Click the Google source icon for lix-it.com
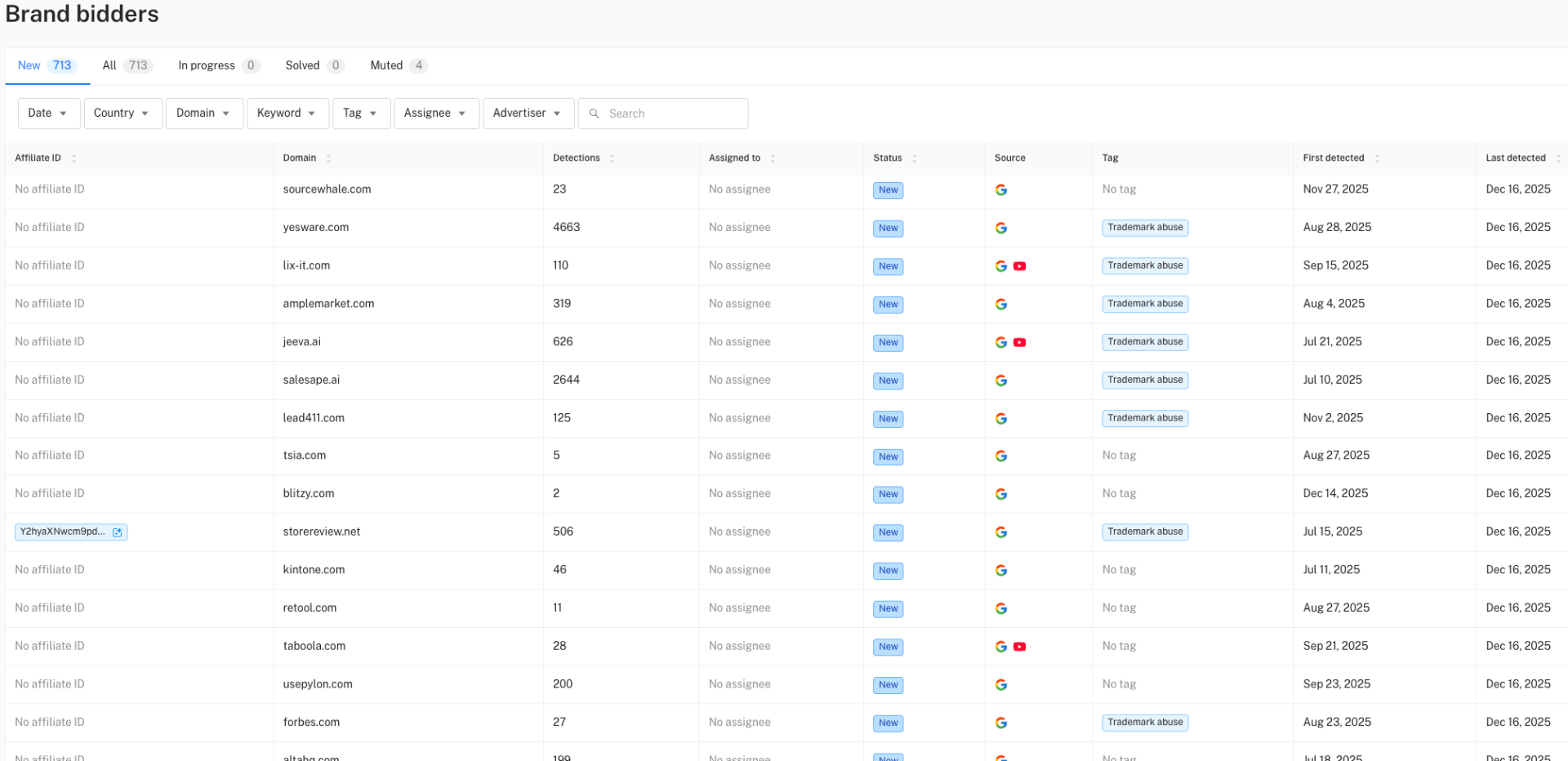 point(1001,266)
